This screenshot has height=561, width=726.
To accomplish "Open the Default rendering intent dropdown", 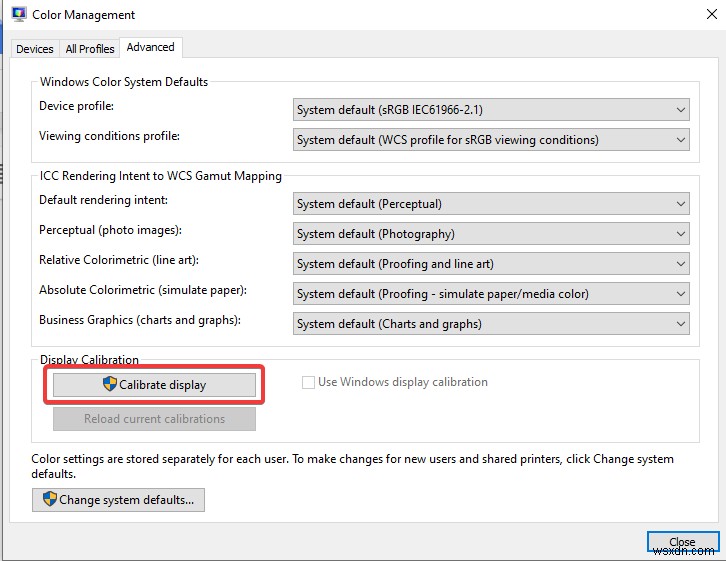I will (x=492, y=204).
